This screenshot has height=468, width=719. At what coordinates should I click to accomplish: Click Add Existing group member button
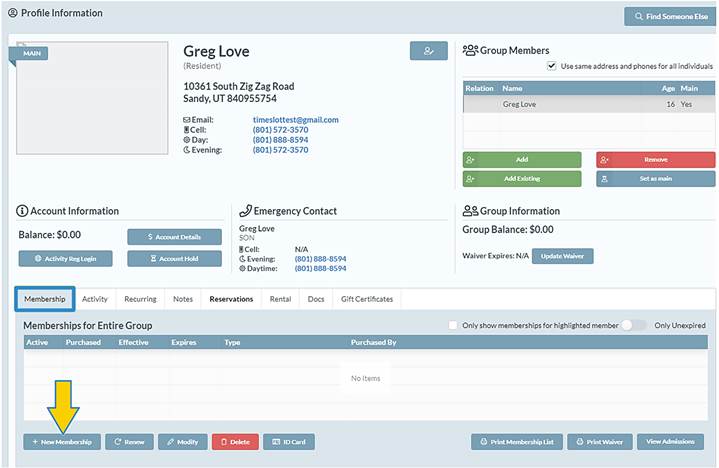pos(521,179)
